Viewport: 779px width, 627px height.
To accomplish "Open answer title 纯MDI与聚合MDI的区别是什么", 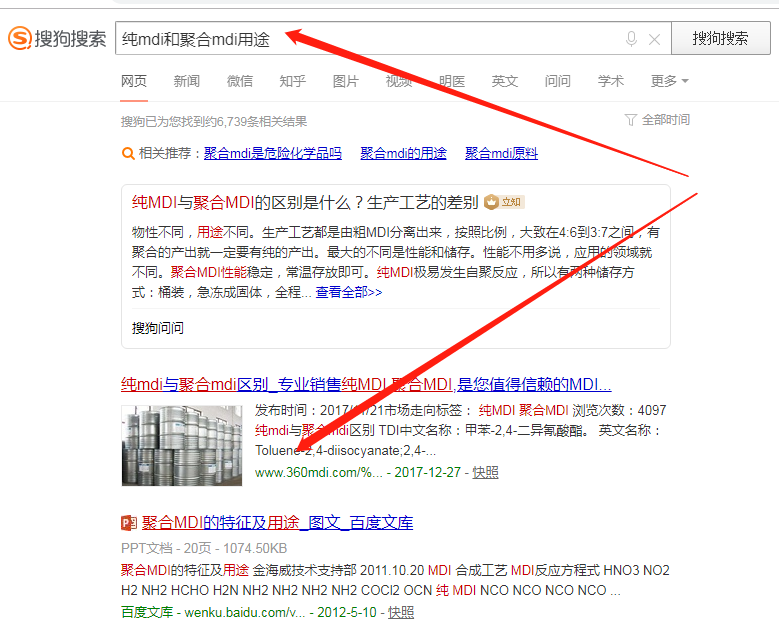I will [x=305, y=202].
